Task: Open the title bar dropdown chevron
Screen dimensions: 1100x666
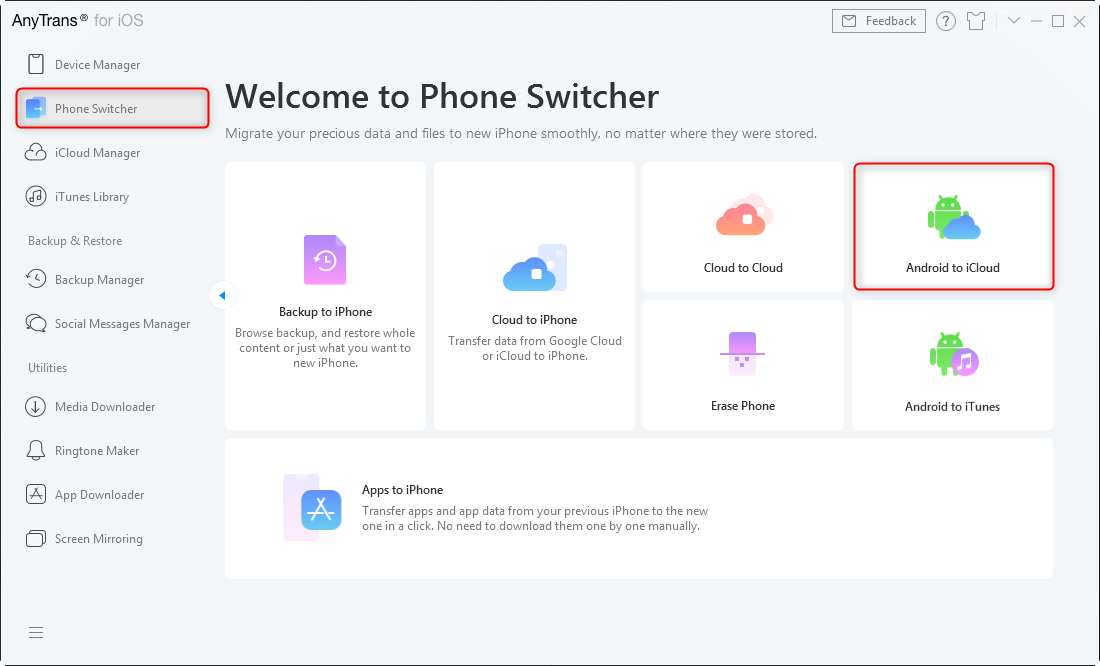Action: click(x=1014, y=21)
